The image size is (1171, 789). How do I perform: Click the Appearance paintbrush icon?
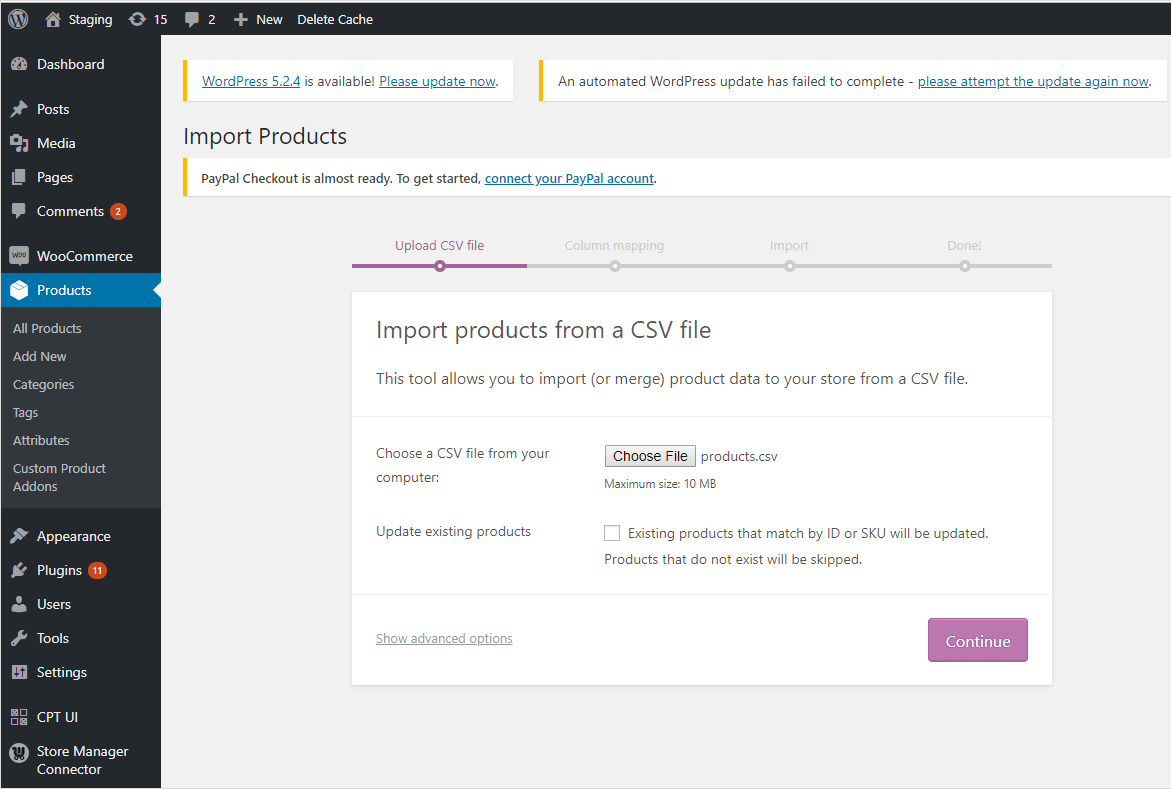(19, 536)
